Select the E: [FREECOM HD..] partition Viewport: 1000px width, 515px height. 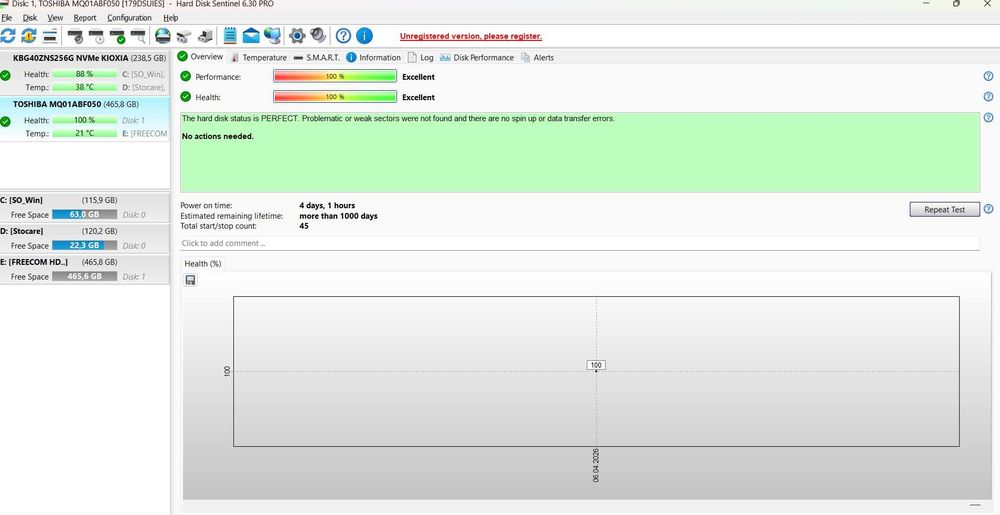point(85,270)
